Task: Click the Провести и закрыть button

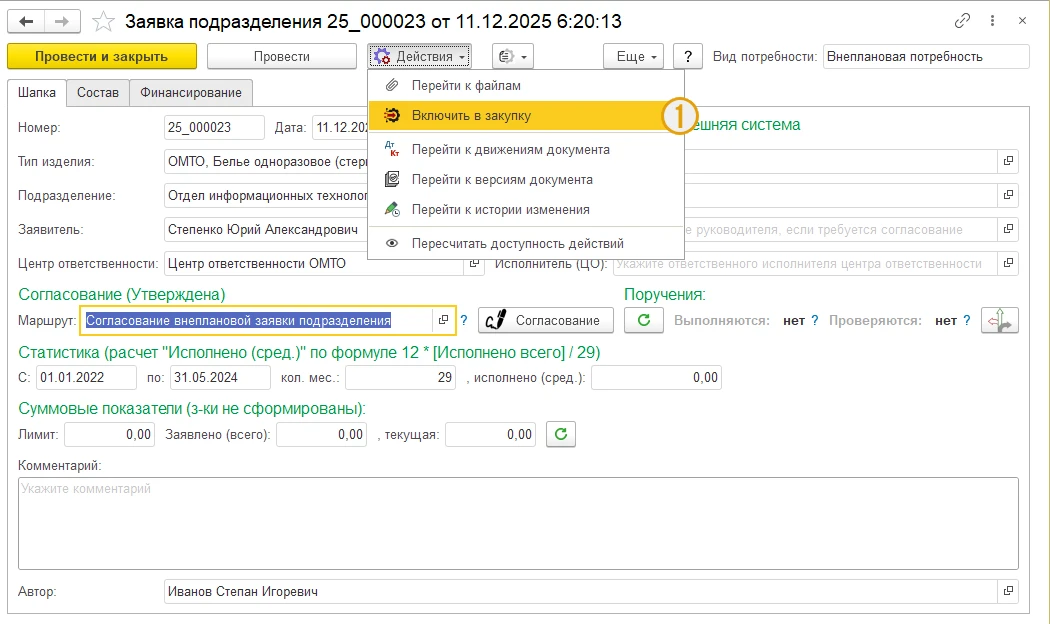Action: click(102, 57)
